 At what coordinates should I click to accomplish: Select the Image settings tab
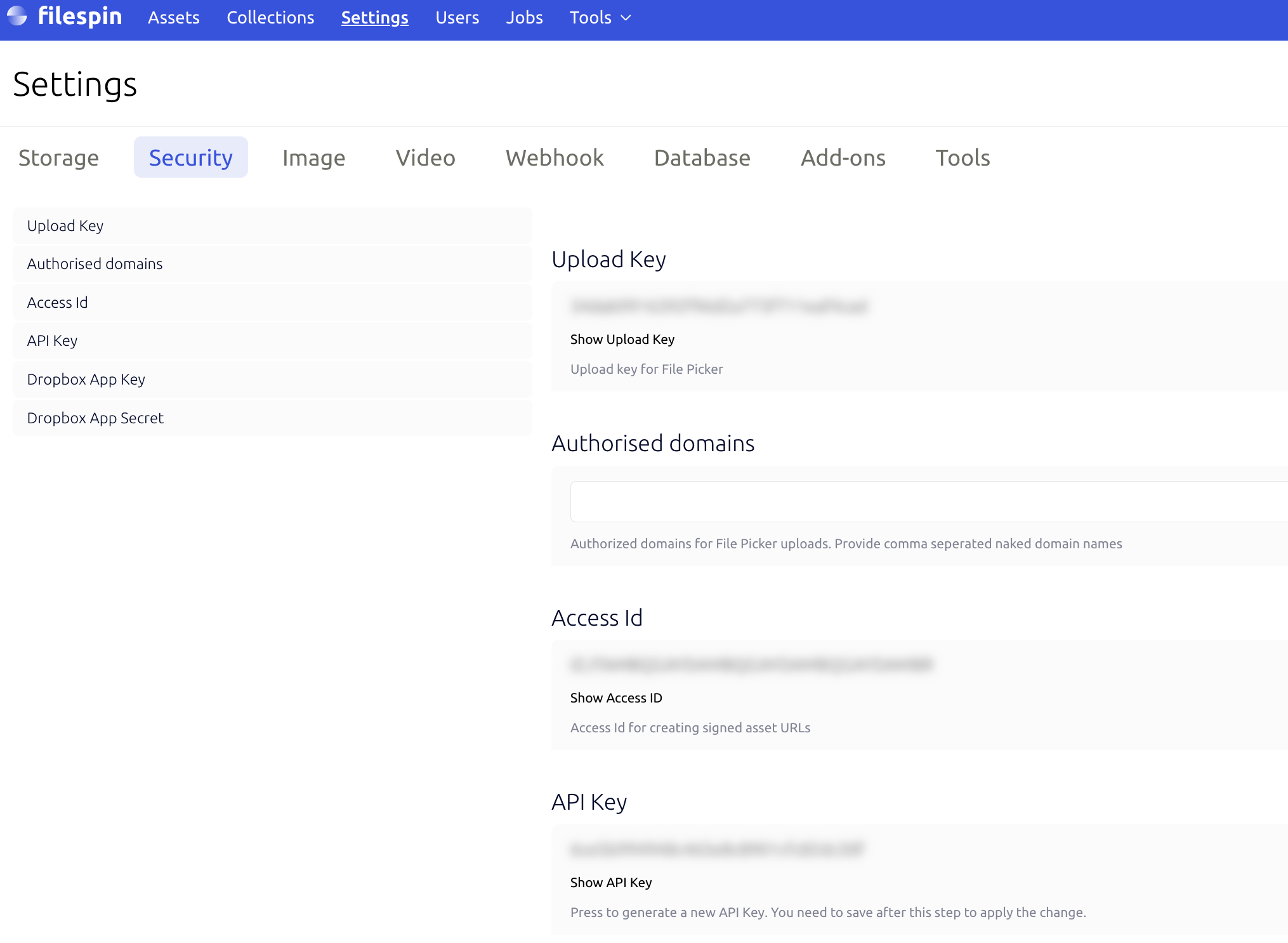[313, 157]
